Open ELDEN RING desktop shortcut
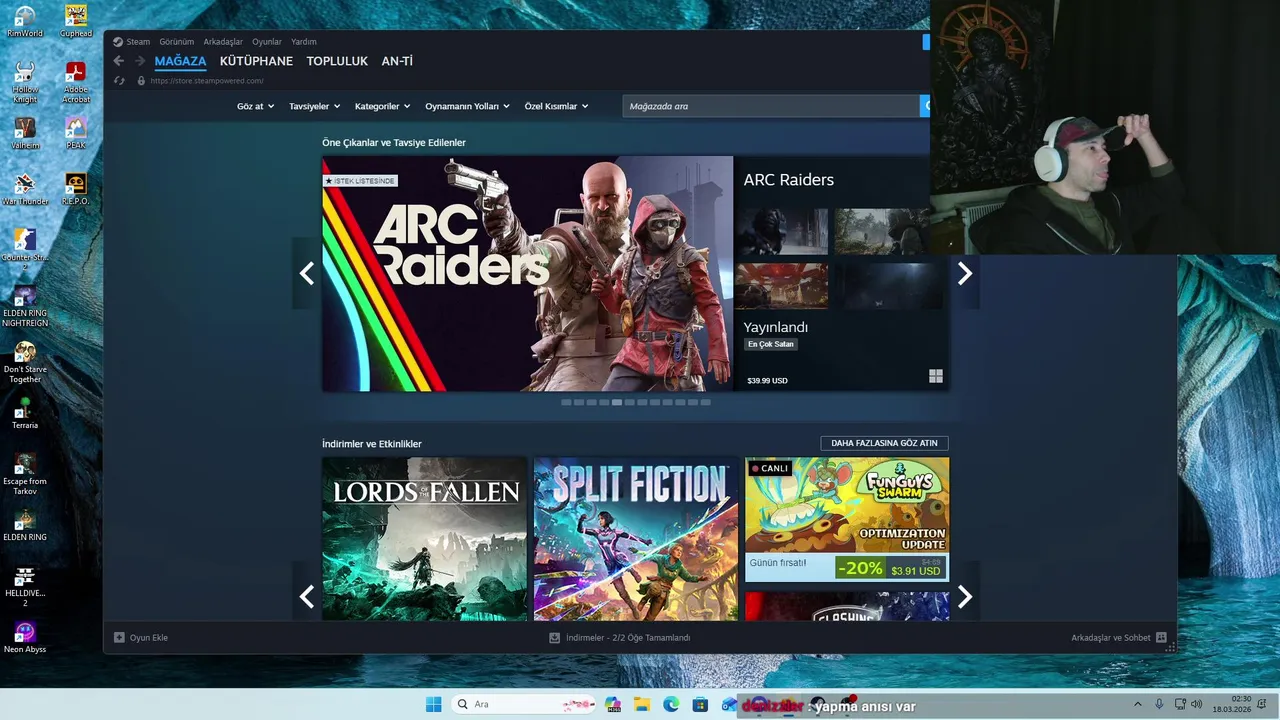Screen dimensions: 1280x720 click(25, 525)
